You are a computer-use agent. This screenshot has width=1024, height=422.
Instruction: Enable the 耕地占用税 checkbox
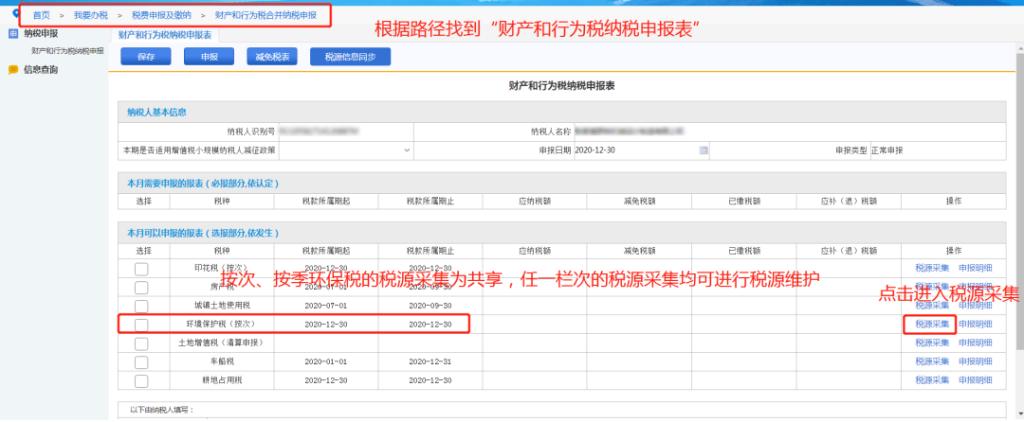141,380
